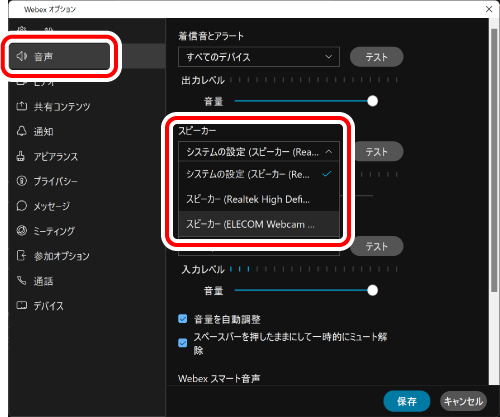Click the privacy icon beside プライバシー
Viewport: 500px width, 417px height.
point(22,181)
